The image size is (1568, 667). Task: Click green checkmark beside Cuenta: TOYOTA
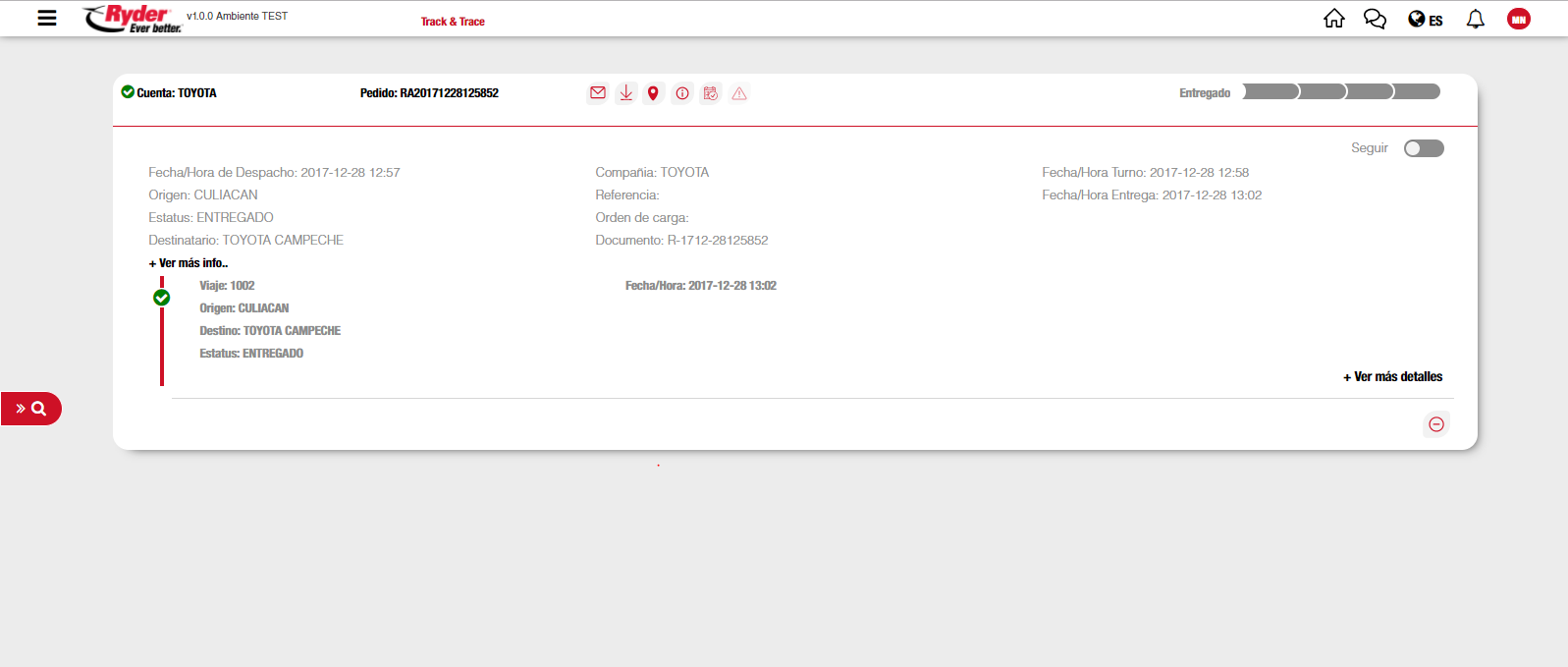tap(128, 92)
